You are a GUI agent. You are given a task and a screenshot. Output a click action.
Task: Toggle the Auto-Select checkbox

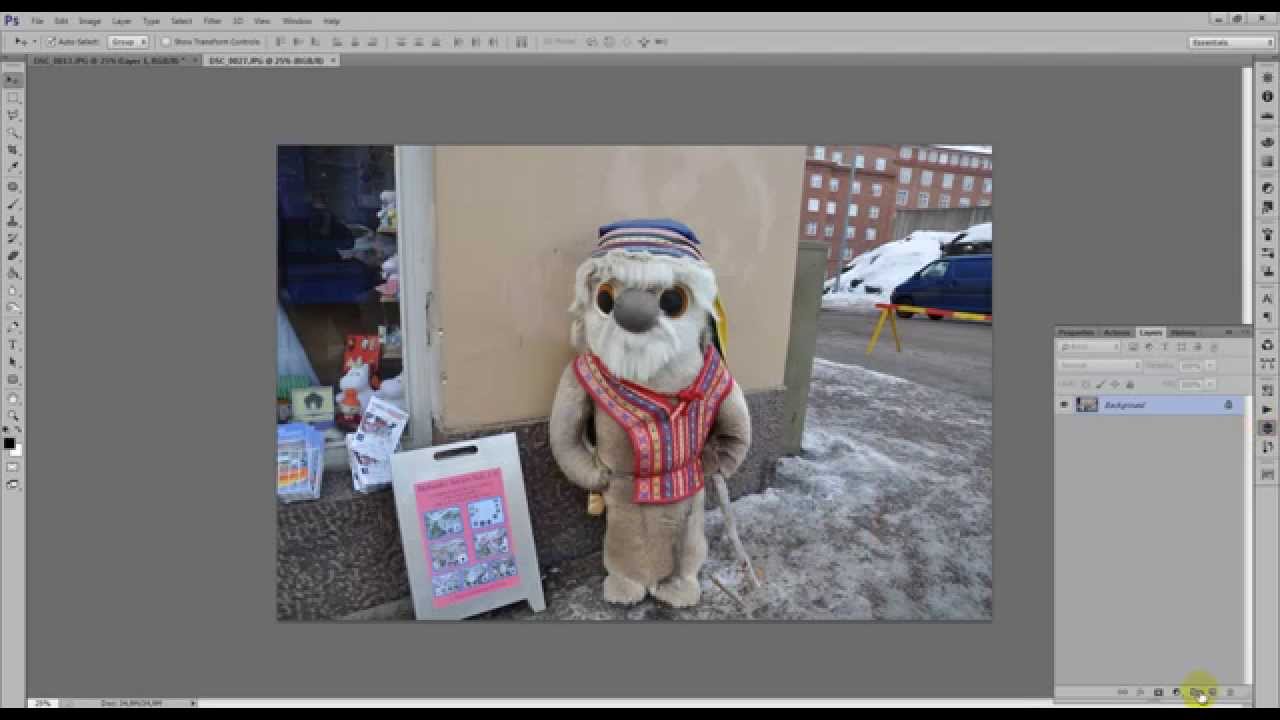tap(53, 42)
